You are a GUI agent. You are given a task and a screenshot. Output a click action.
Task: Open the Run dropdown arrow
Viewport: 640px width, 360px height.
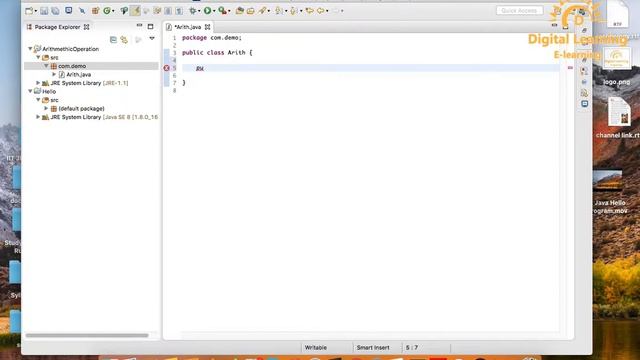coord(213,11)
